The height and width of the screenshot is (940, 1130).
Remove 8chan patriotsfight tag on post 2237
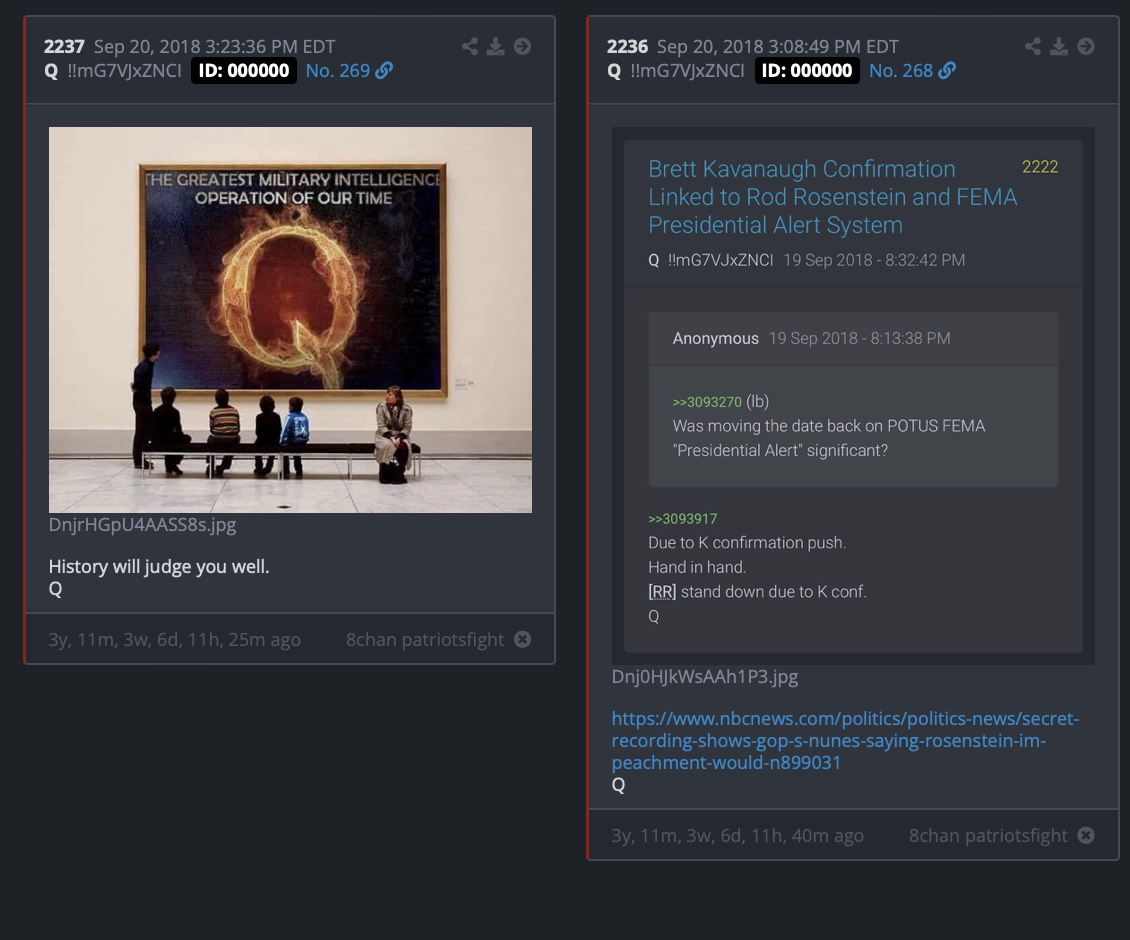point(522,639)
